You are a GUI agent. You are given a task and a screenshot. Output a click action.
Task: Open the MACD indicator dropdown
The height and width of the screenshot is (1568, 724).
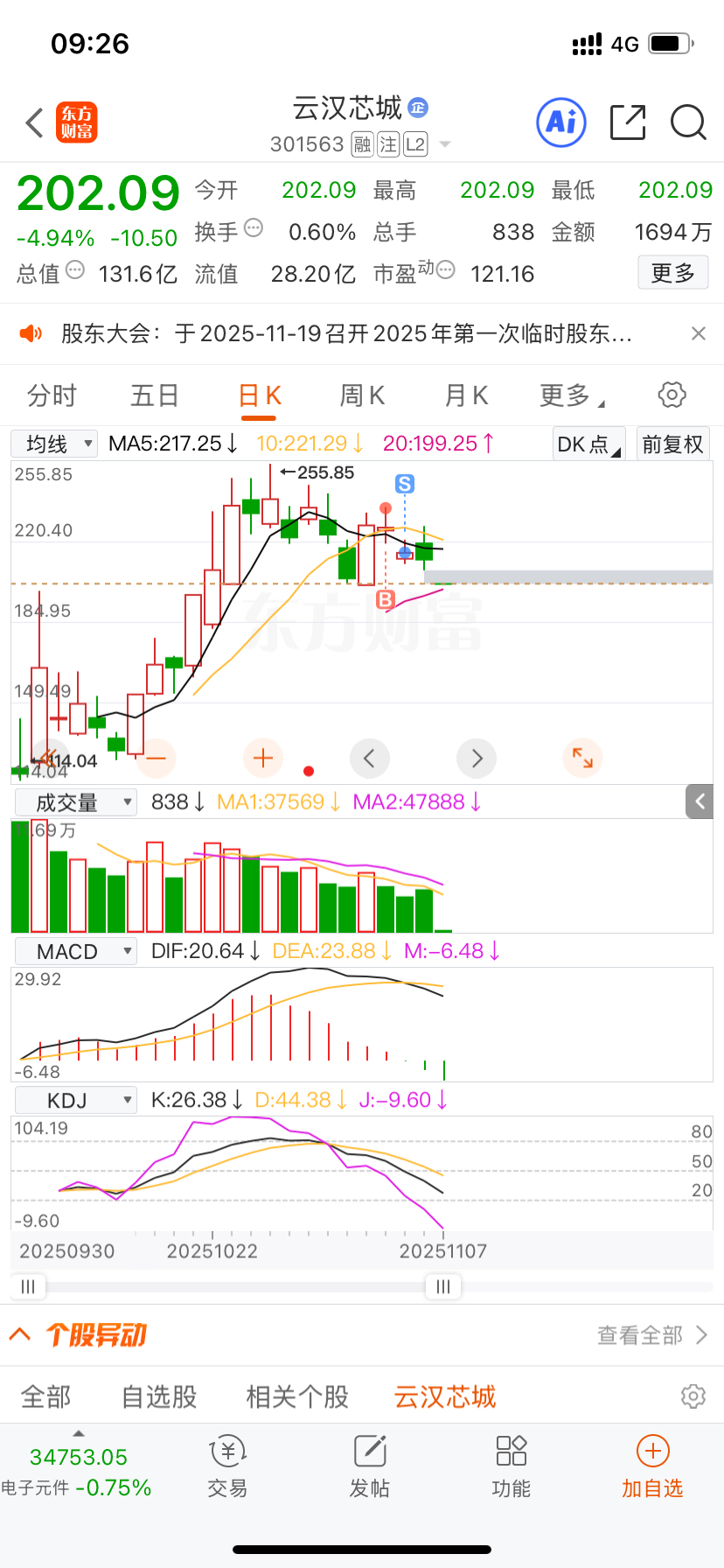[x=76, y=951]
